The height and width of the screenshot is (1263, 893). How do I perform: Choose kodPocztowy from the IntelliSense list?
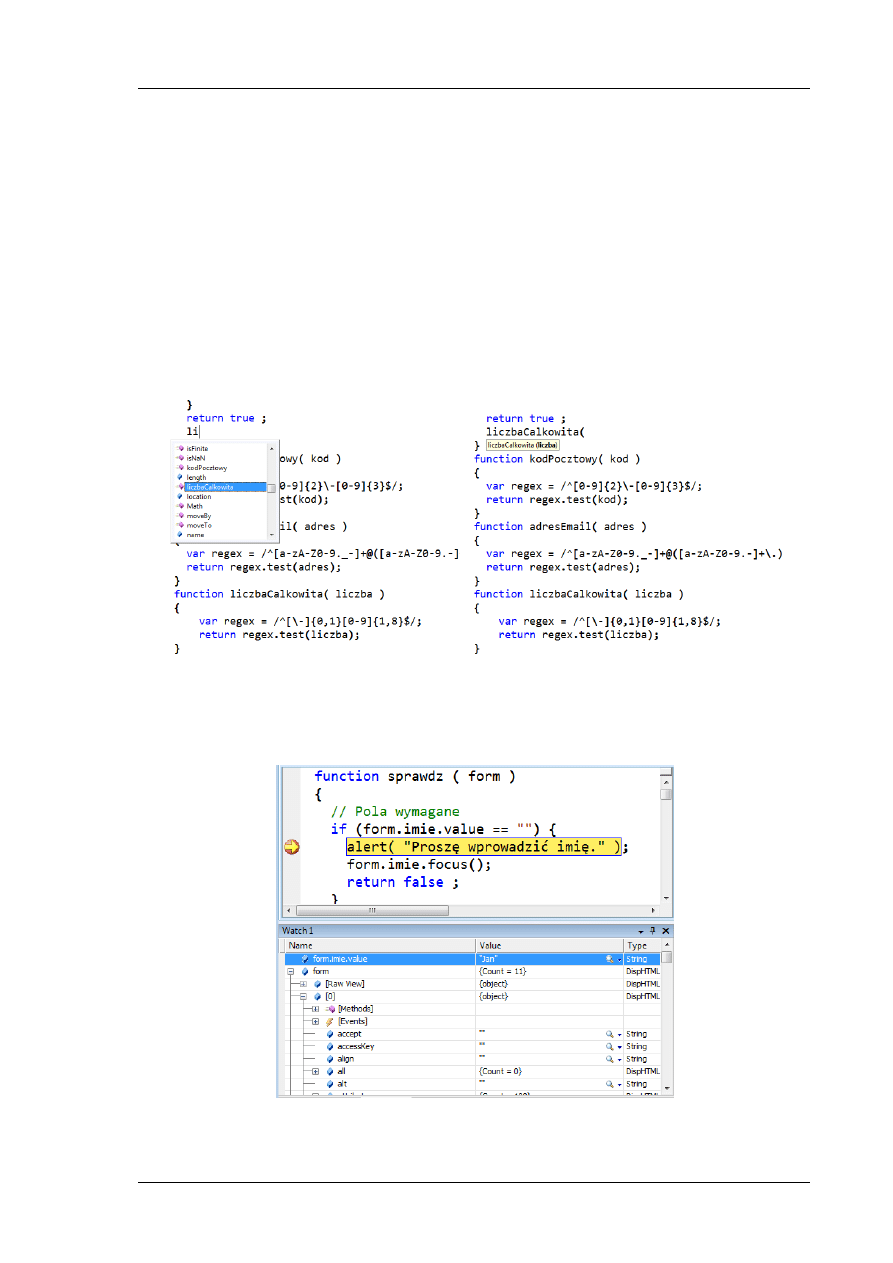click(x=207, y=468)
